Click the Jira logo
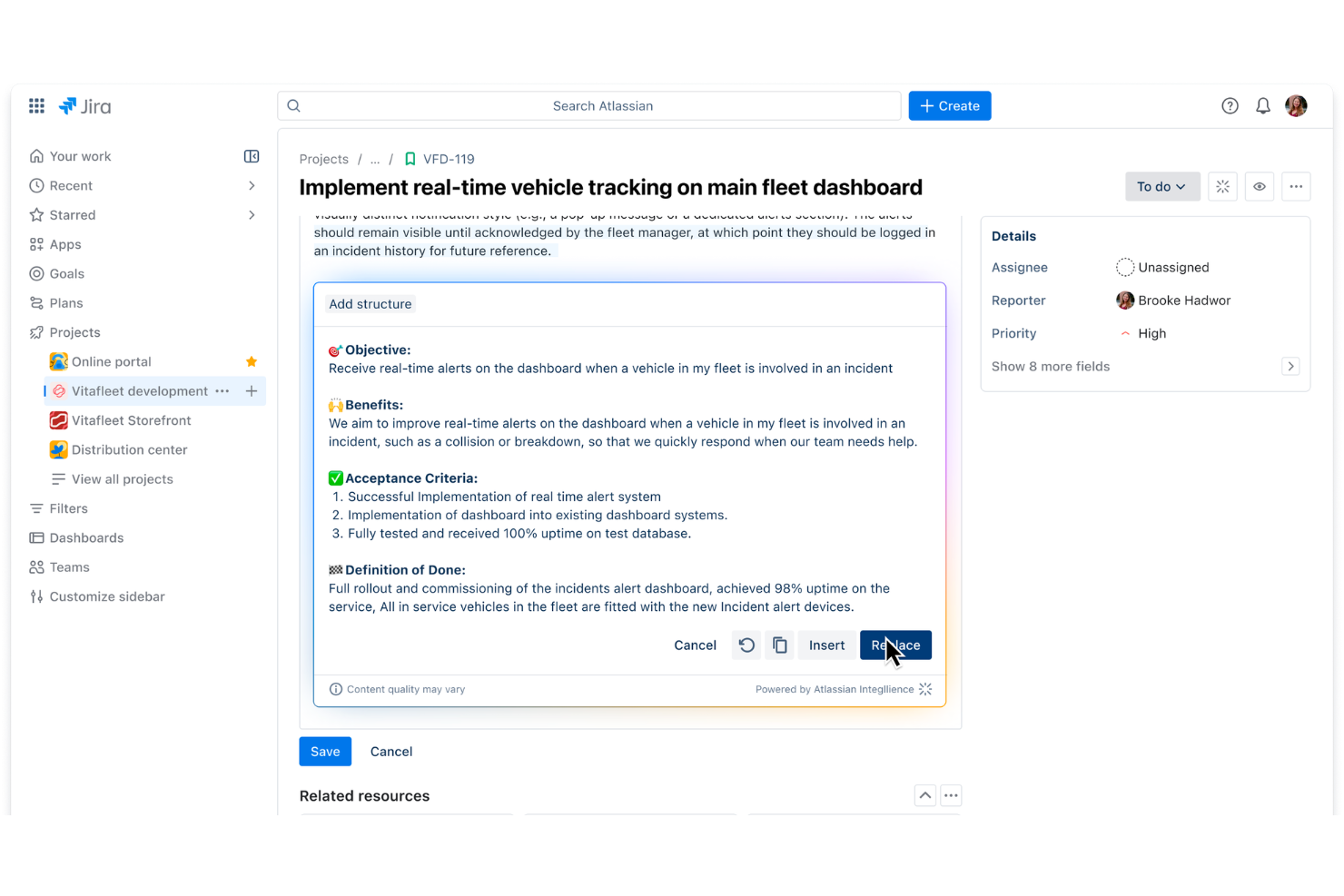This screenshot has width=1344, height=896. click(x=85, y=106)
